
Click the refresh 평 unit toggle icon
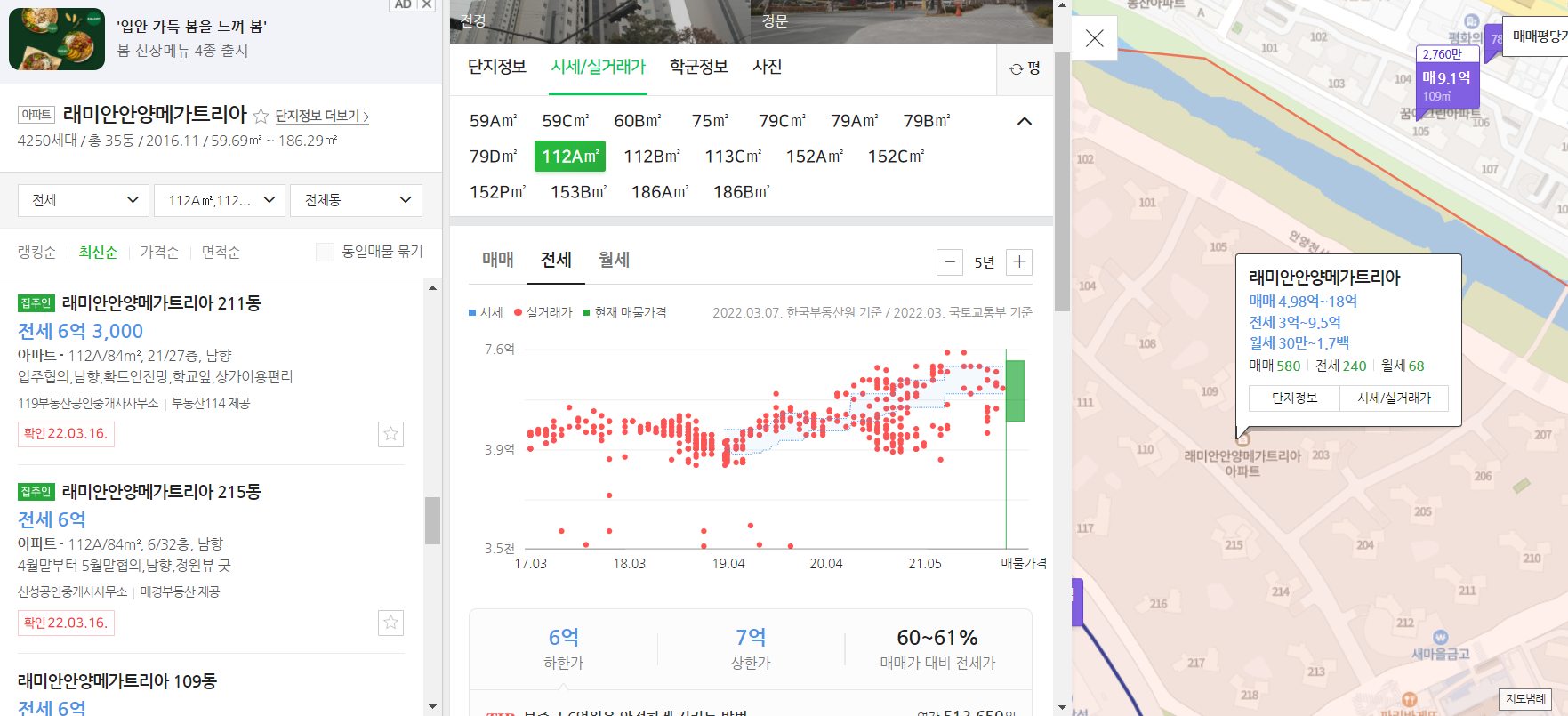point(1025,68)
